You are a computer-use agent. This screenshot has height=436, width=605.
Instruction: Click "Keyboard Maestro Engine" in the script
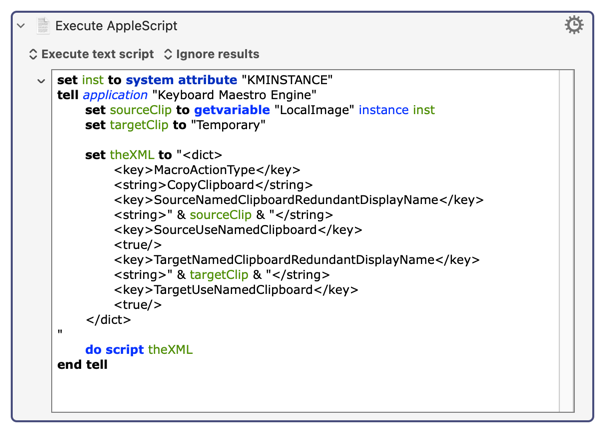(234, 95)
